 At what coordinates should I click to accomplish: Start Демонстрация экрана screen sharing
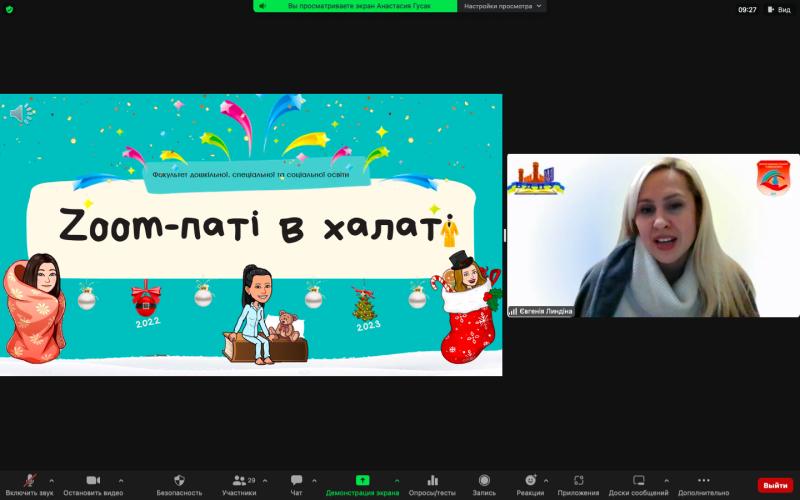[362, 485]
